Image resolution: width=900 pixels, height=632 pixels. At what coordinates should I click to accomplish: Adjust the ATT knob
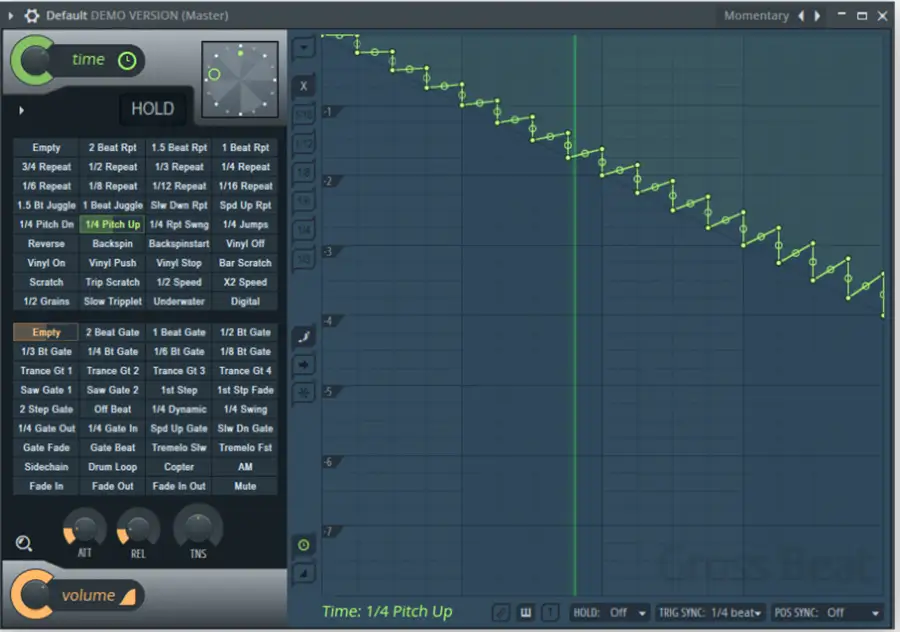coord(83,532)
